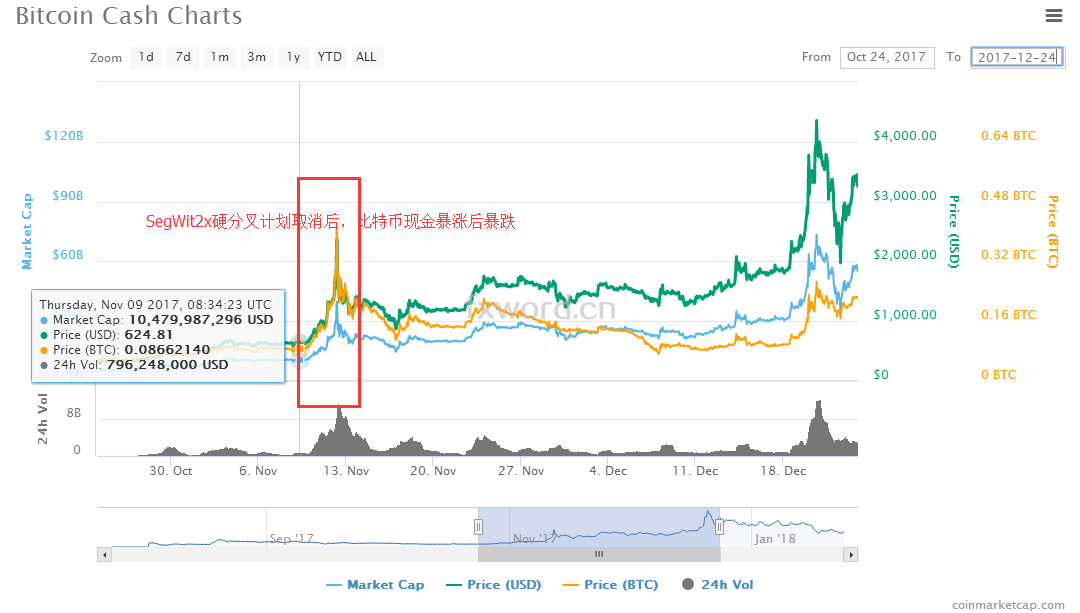Set zoom to 1y
The height and width of the screenshot is (613, 1080).
click(x=293, y=57)
